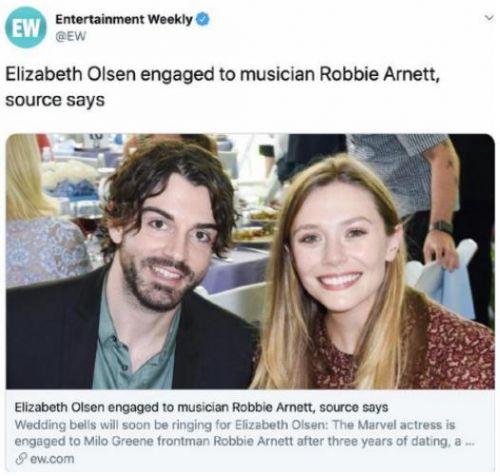Viewport: 500px width, 476px height.
Task: Click the tweet's main headline text
Action: 222,87
